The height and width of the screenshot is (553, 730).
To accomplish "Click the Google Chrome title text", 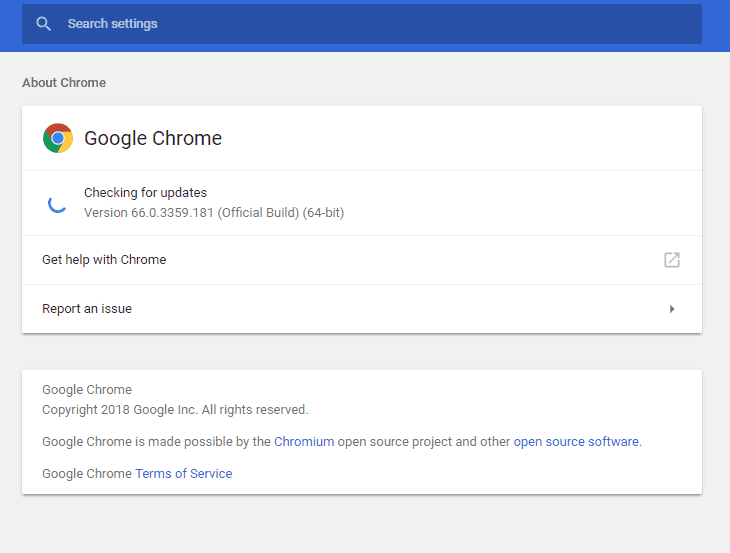I will [x=153, y=138].
